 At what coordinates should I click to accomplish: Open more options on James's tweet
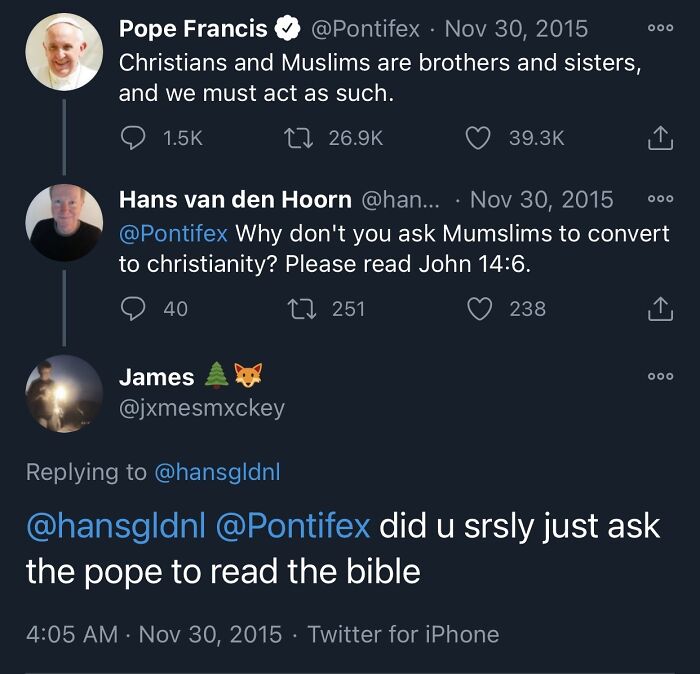coord(660,376)
